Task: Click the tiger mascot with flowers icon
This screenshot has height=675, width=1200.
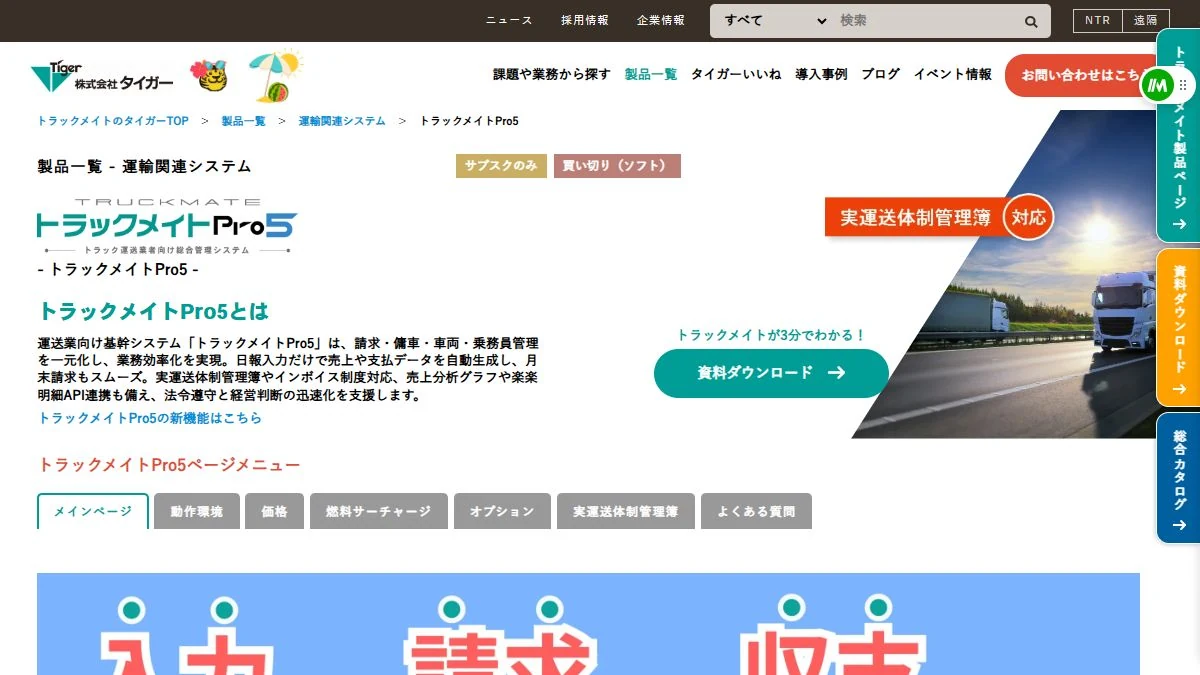Action: coord(209,76)
